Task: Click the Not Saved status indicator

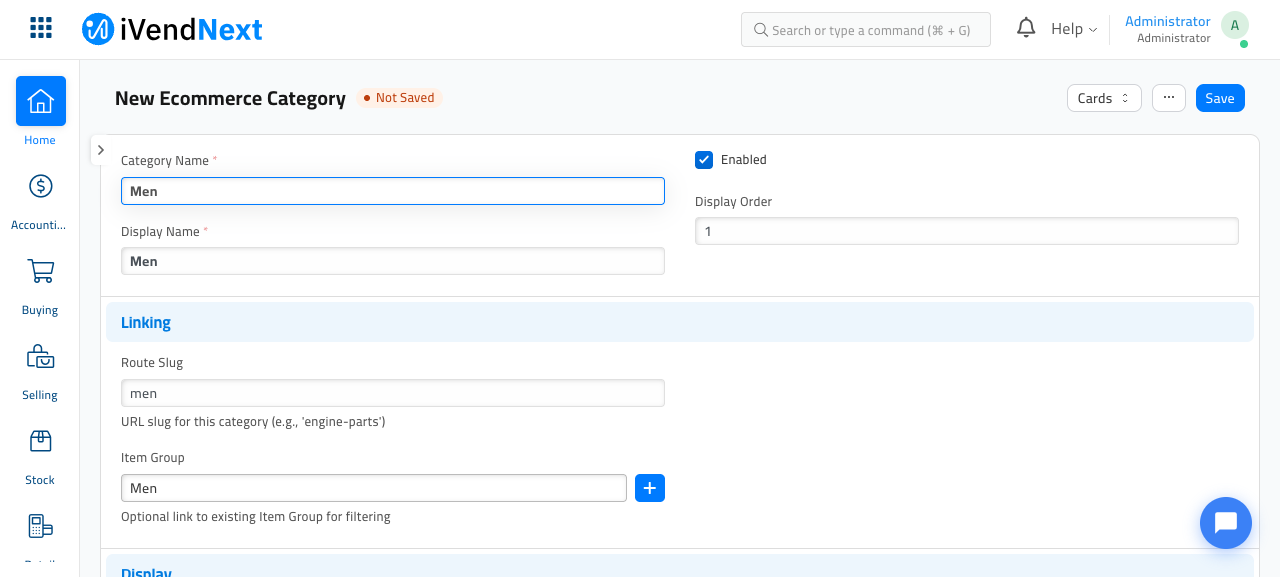Action: point(399,98)
